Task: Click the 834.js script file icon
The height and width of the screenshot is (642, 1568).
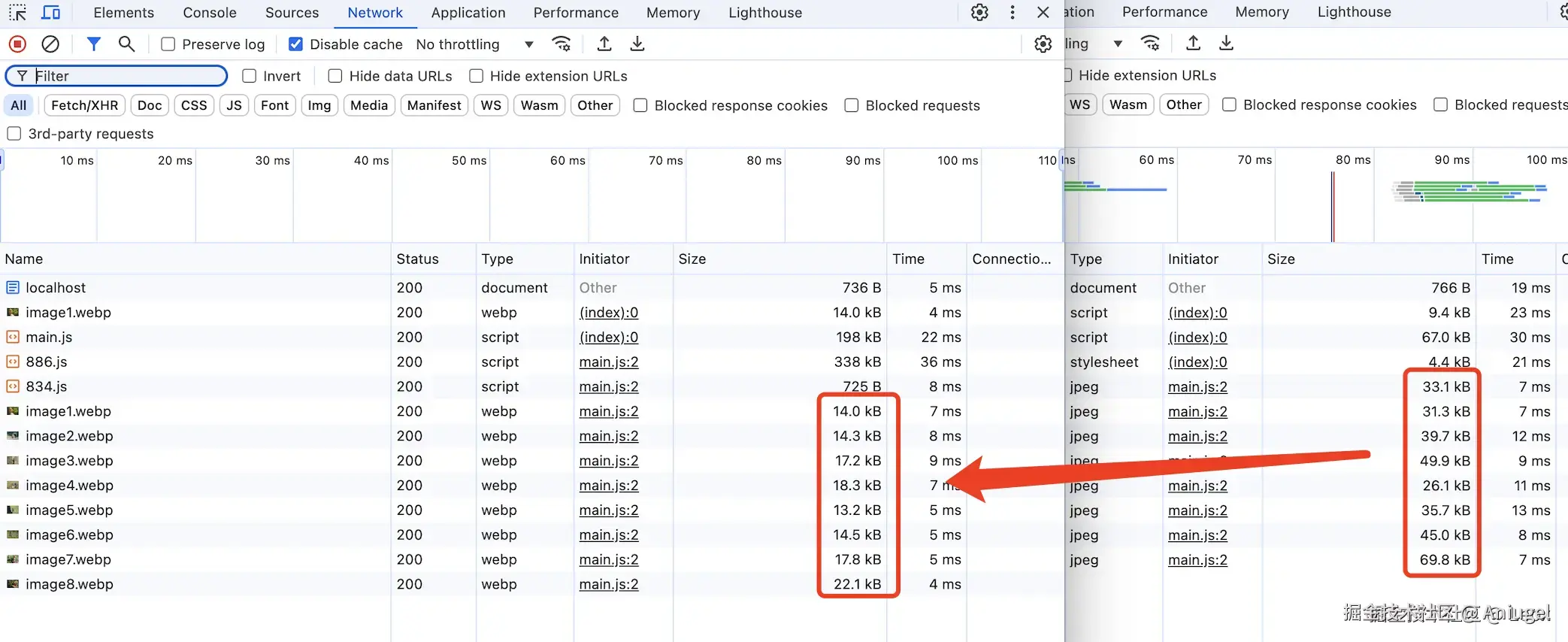Action: click(13, 386)
